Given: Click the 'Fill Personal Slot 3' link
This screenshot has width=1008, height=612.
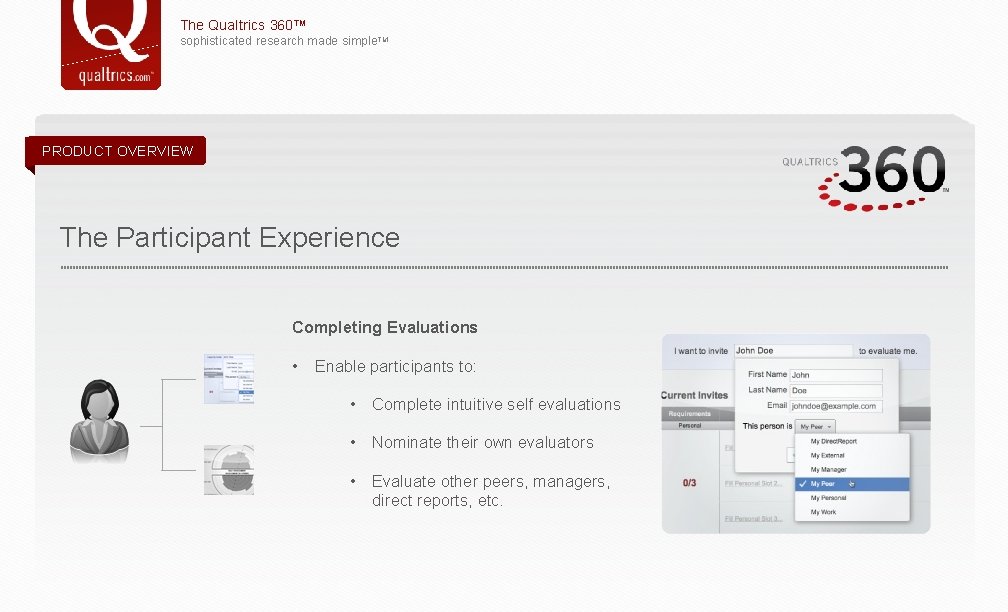Looking at the screenshot, I should click(x=753, y=519).
